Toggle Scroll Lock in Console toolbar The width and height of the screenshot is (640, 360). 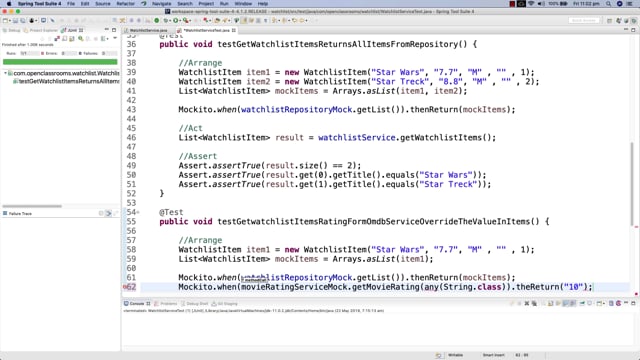tap(558, 303)
